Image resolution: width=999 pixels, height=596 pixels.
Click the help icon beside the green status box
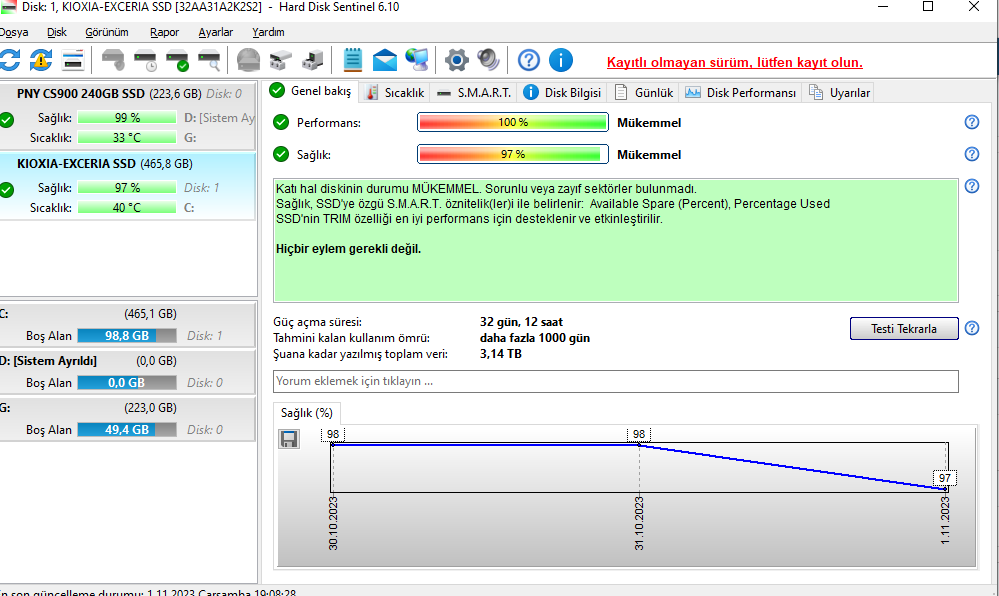click(x=972, y=185)
